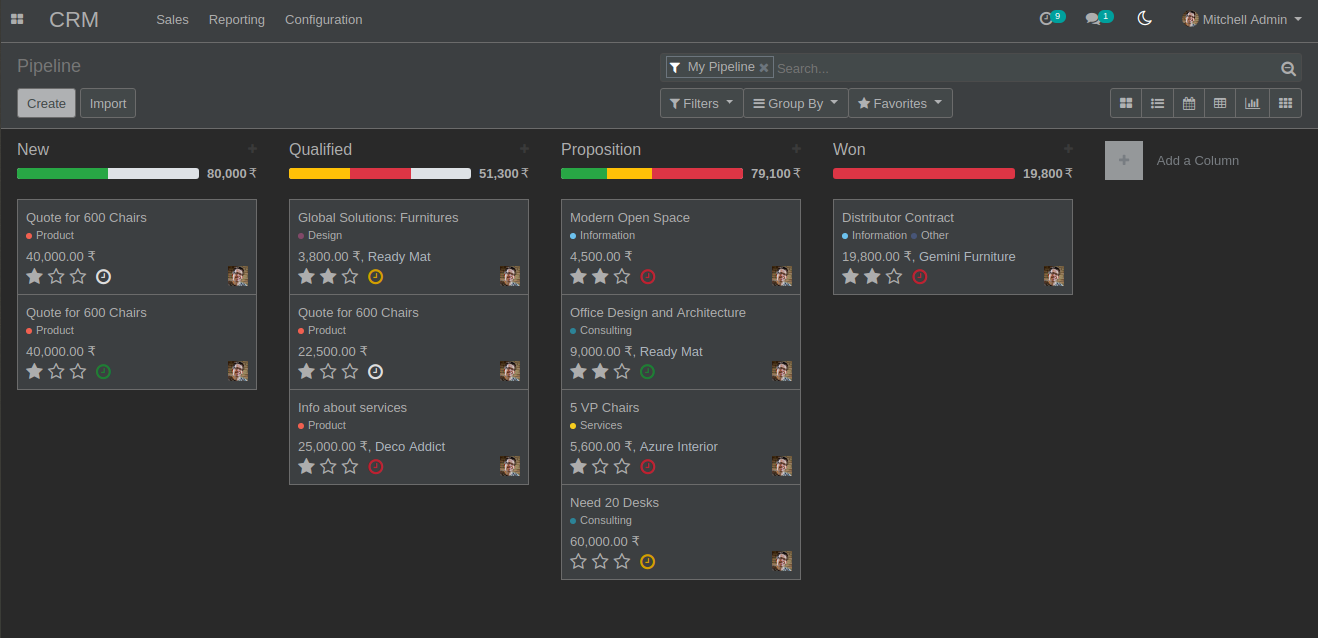
Task: Toggle dark mode with the moon icon
Action: tap(1145, 19)
